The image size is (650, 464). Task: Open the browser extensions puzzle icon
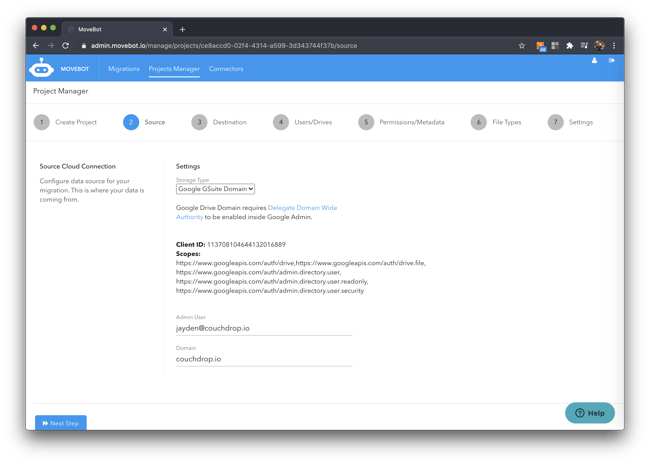click(x=569, y=45)
